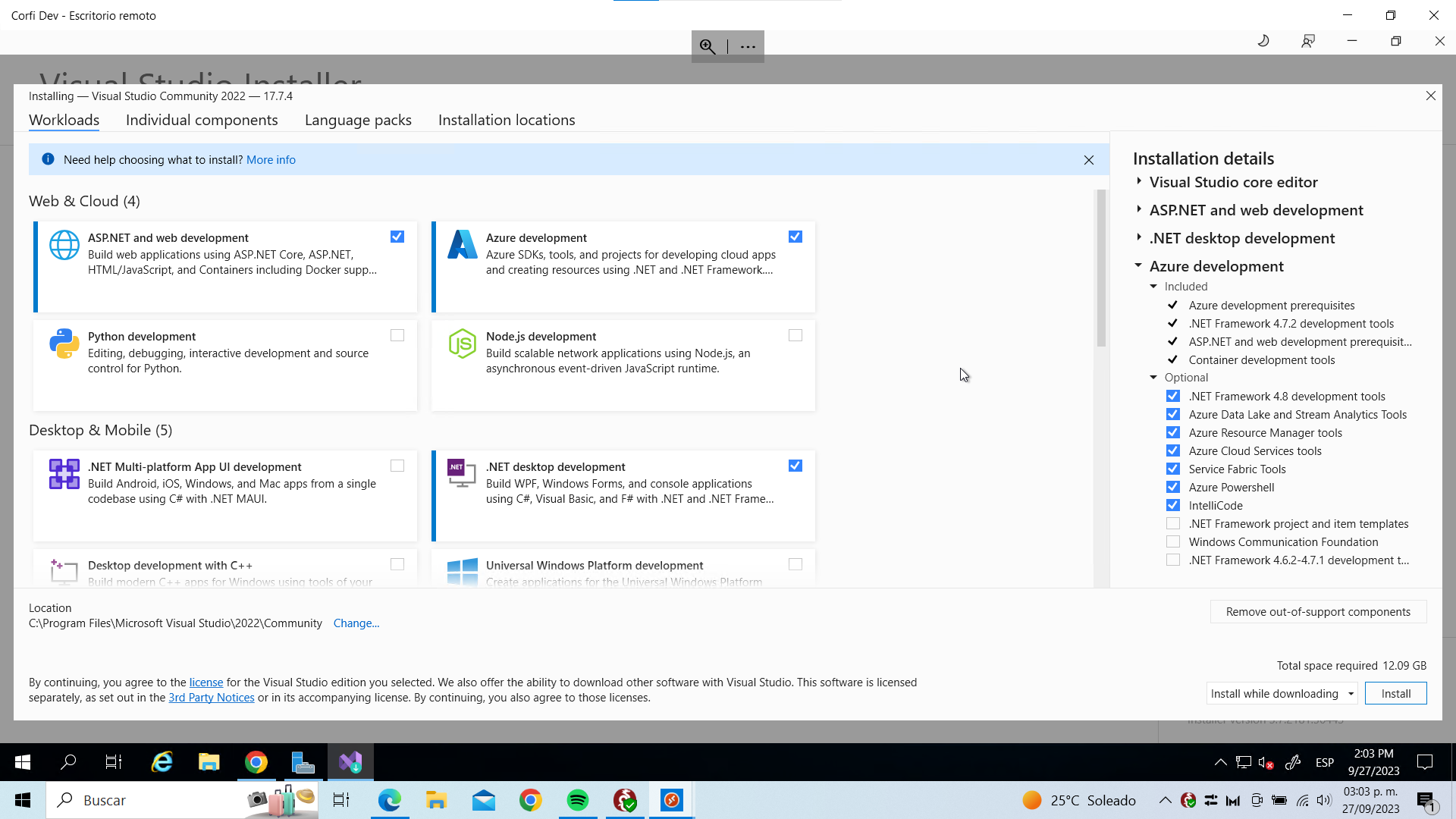
Task: Open Chrome from the remote taskbar
Action: pos(256,762)
